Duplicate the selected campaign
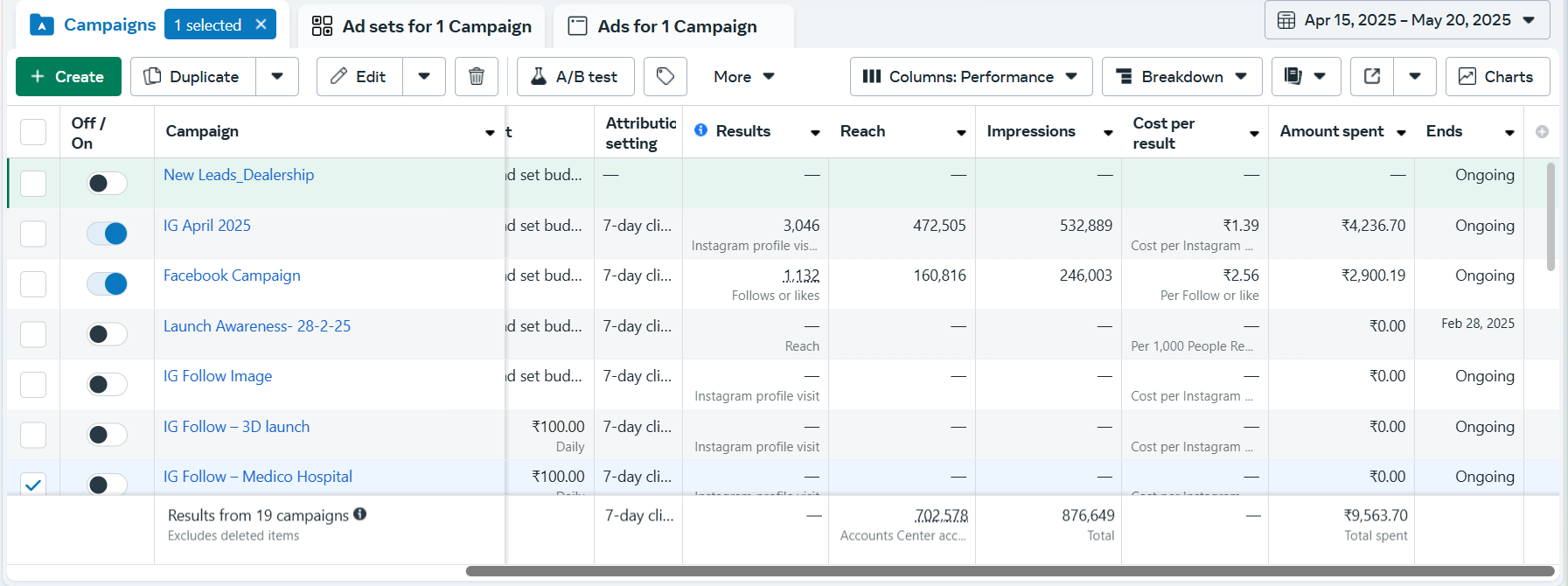Image resolution: width=1568 pixels, height=586 pixels. 192,77
